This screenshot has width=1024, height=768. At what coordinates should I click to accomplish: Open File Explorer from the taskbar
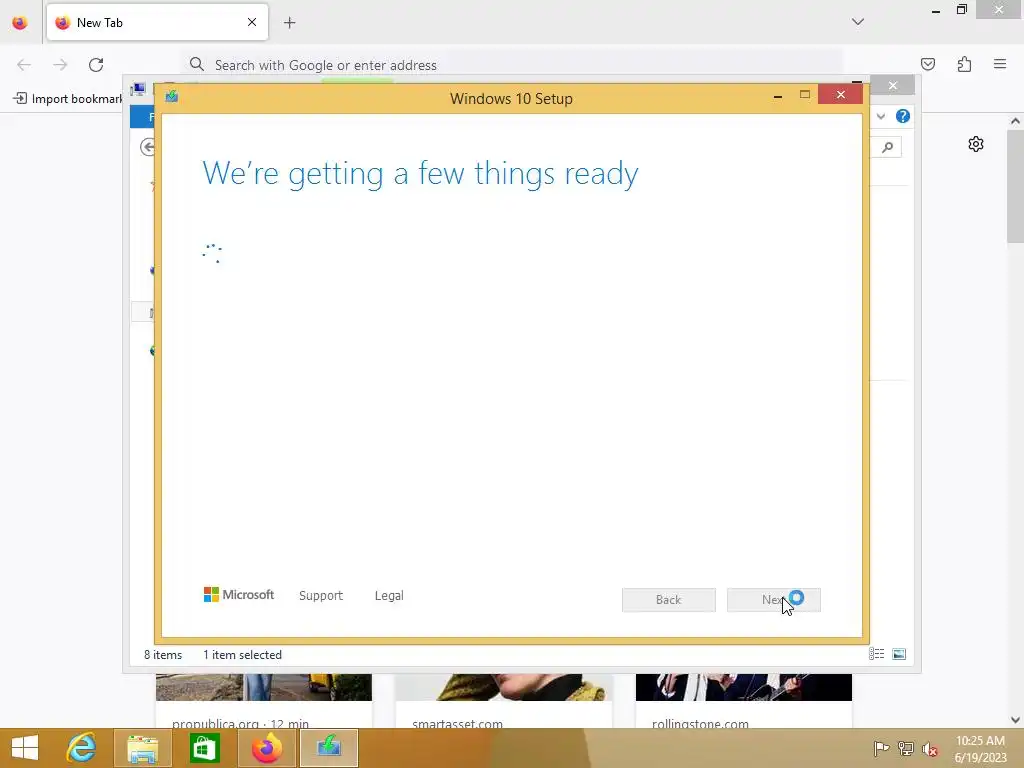tap(142, 748)
